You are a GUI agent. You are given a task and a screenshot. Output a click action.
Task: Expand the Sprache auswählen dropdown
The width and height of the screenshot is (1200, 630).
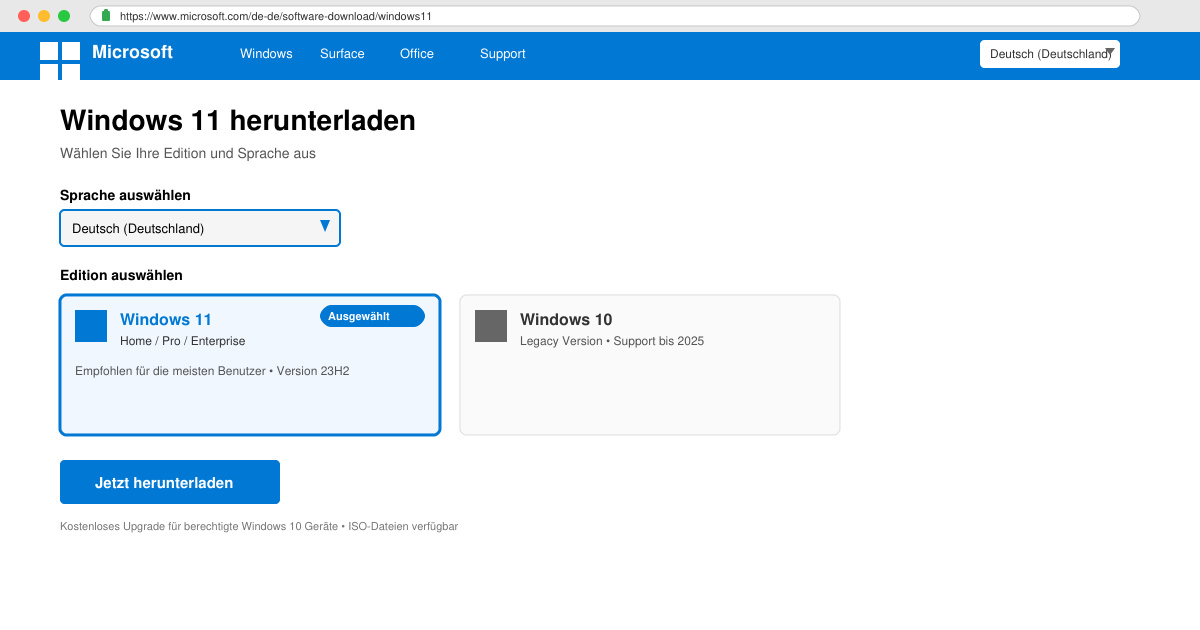coord(200,228)
